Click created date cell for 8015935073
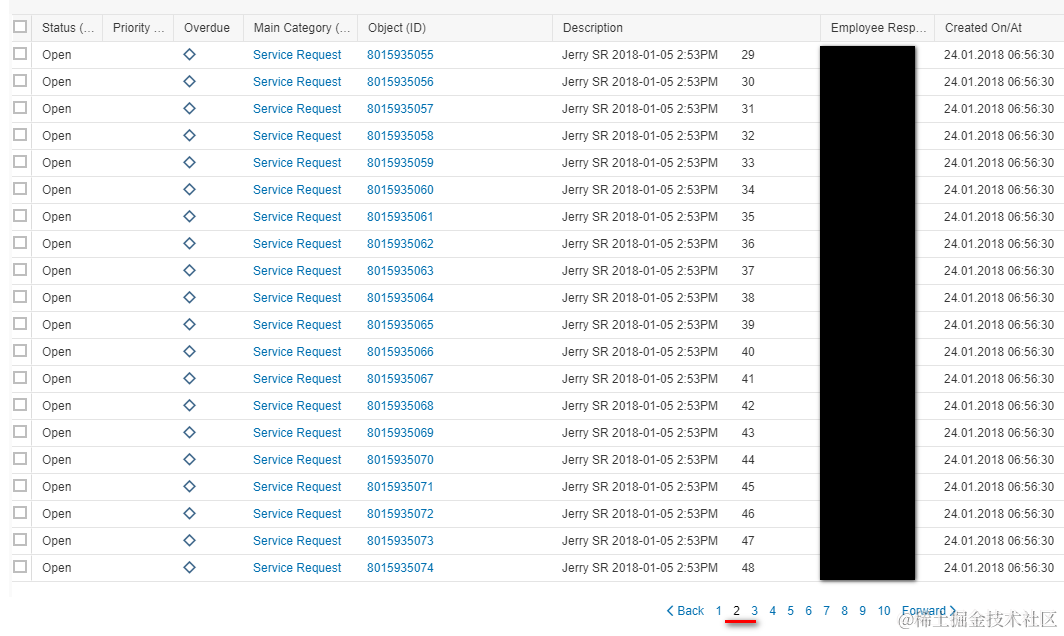The image size is (1064, 636). pos(999,541)
